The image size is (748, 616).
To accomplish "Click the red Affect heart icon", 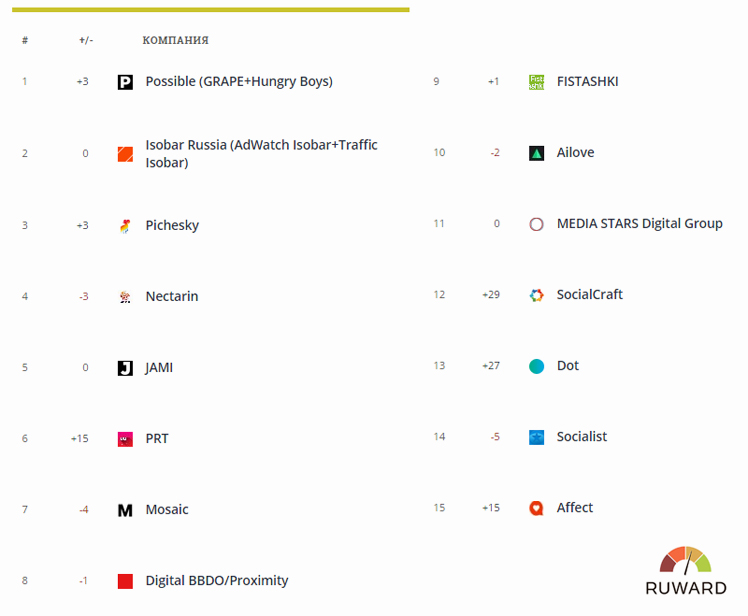I will (x=536, y=508).
